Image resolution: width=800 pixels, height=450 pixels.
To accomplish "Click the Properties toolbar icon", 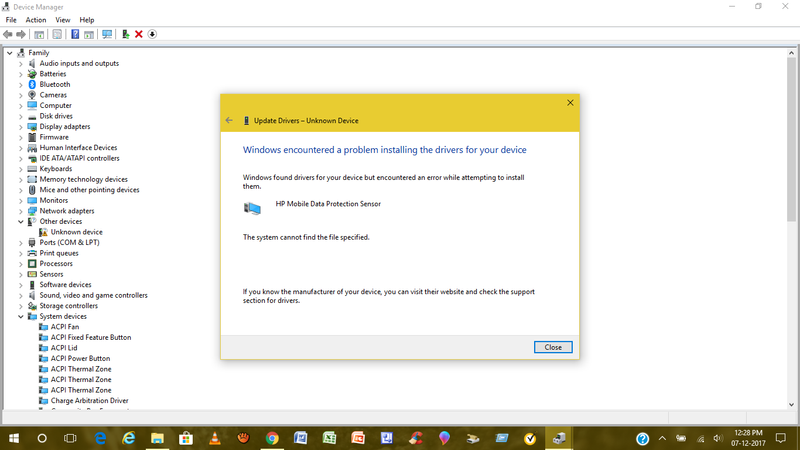I will 57,34.
